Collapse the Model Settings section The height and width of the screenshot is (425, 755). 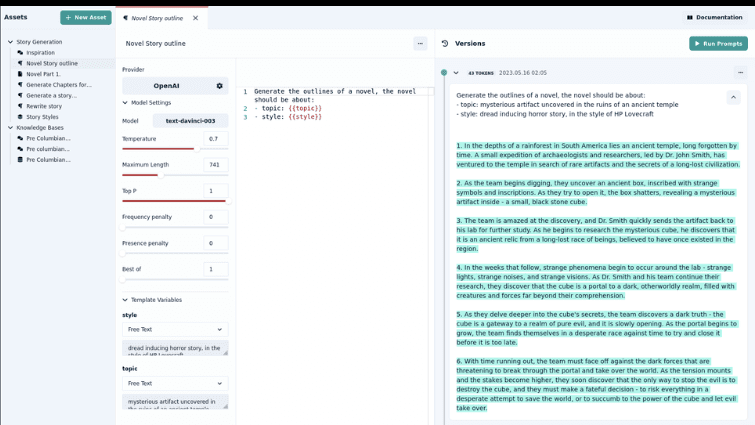click(125, 103)
